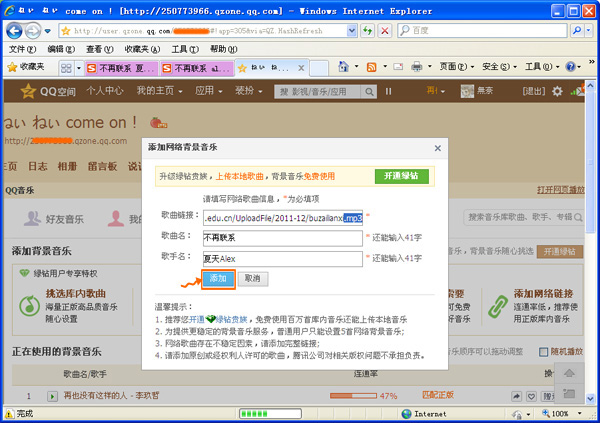The image size is (600, 423).
Task: Click the IE home page icon
Action: 343,67
